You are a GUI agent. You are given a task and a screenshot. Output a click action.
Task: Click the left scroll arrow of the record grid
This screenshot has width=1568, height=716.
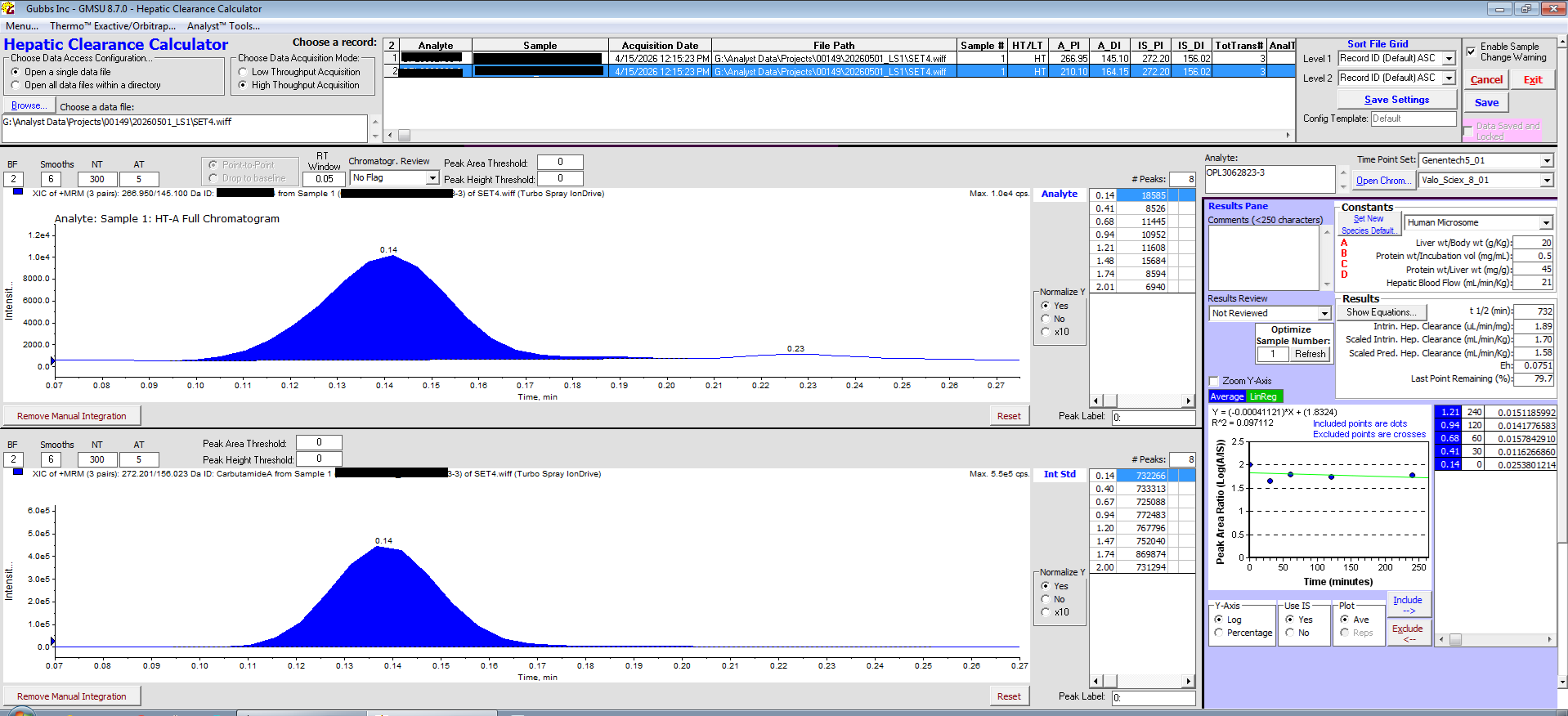point(390,136)
